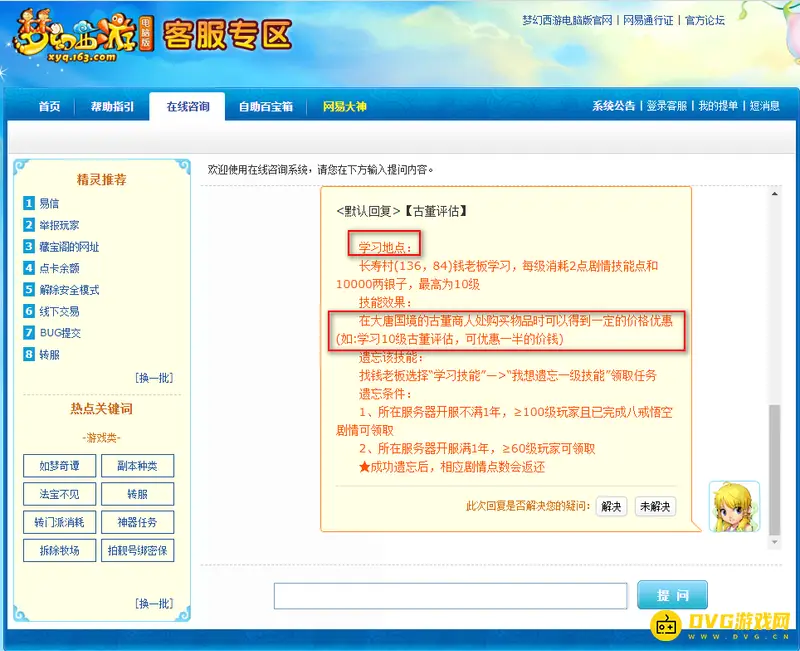Screen dimensions: 800x651
Task: Click the fairy avatar beside the reply
Action: pos(734,506)
